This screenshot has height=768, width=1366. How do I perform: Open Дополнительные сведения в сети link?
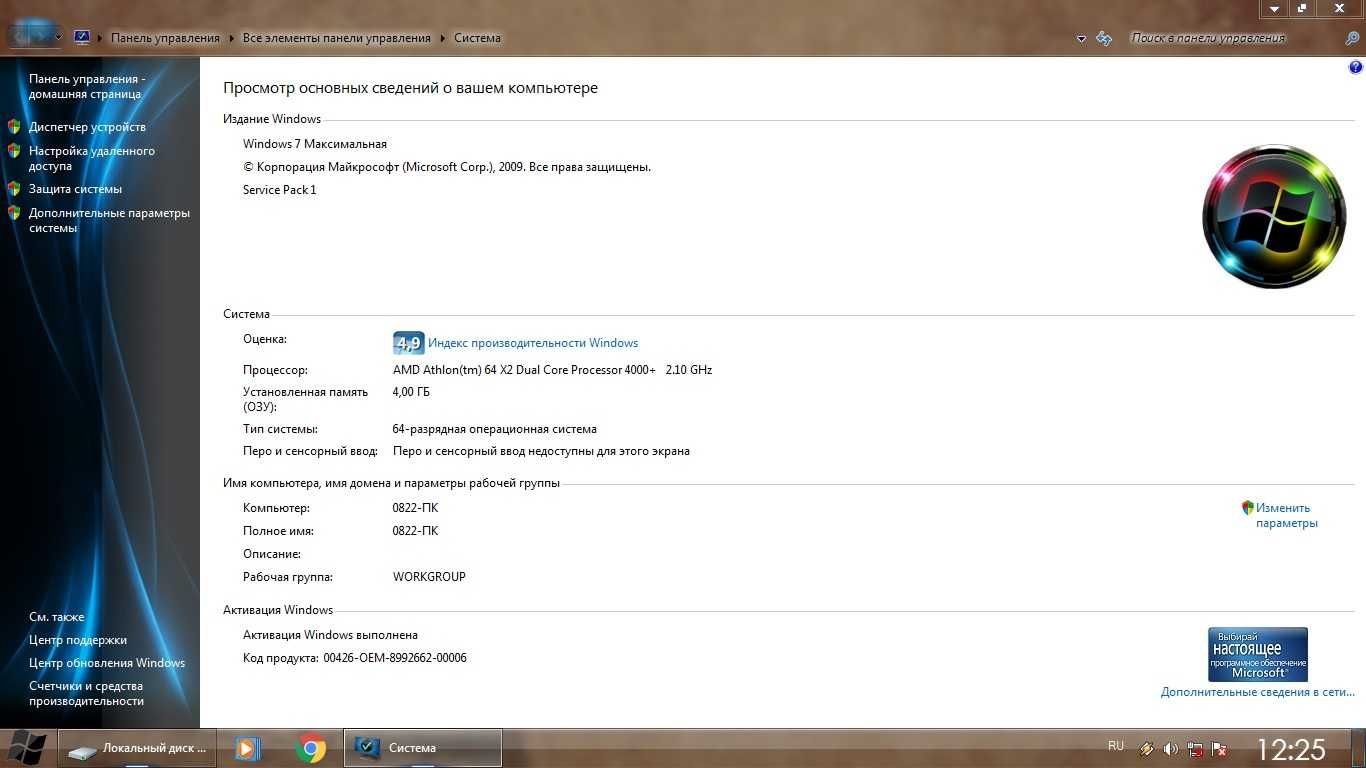click(1257, 692)
